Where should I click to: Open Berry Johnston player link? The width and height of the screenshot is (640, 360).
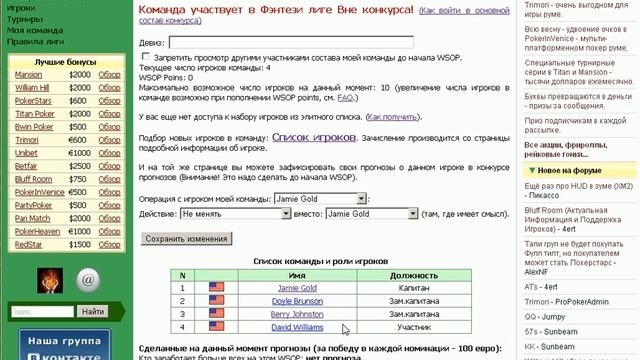(297, 314)
